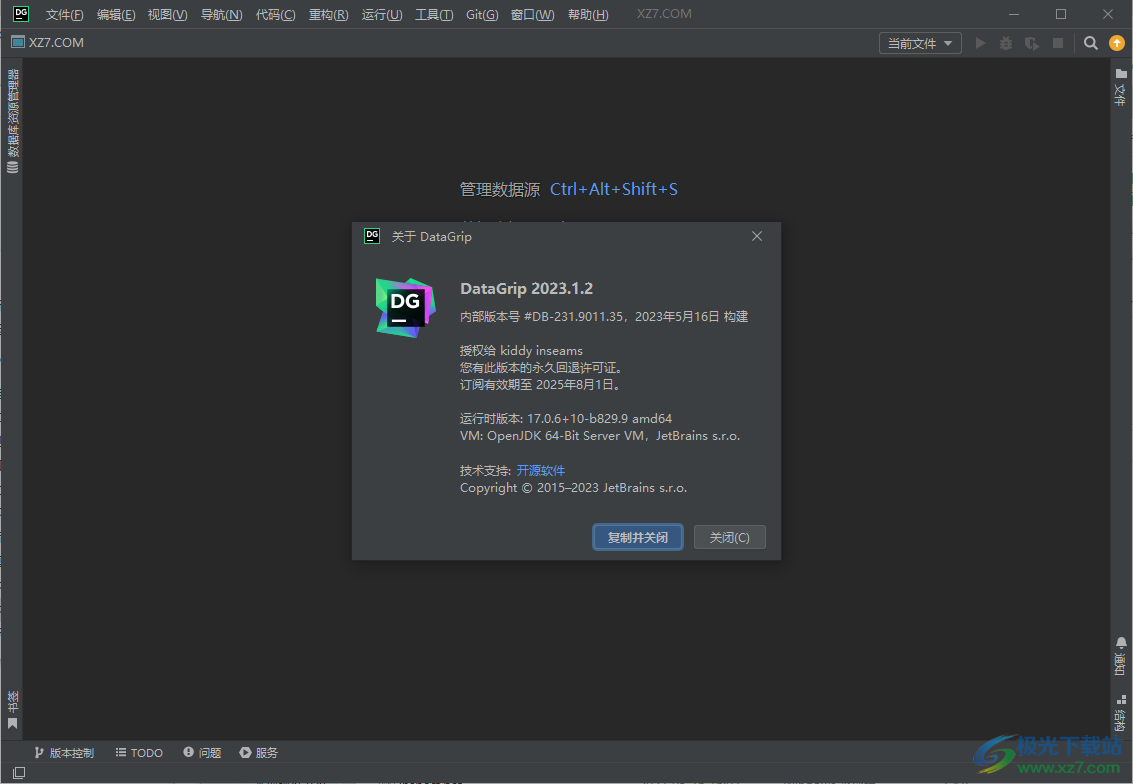
Task: Open the TODO tool window
Action: (x=139, y=753)
